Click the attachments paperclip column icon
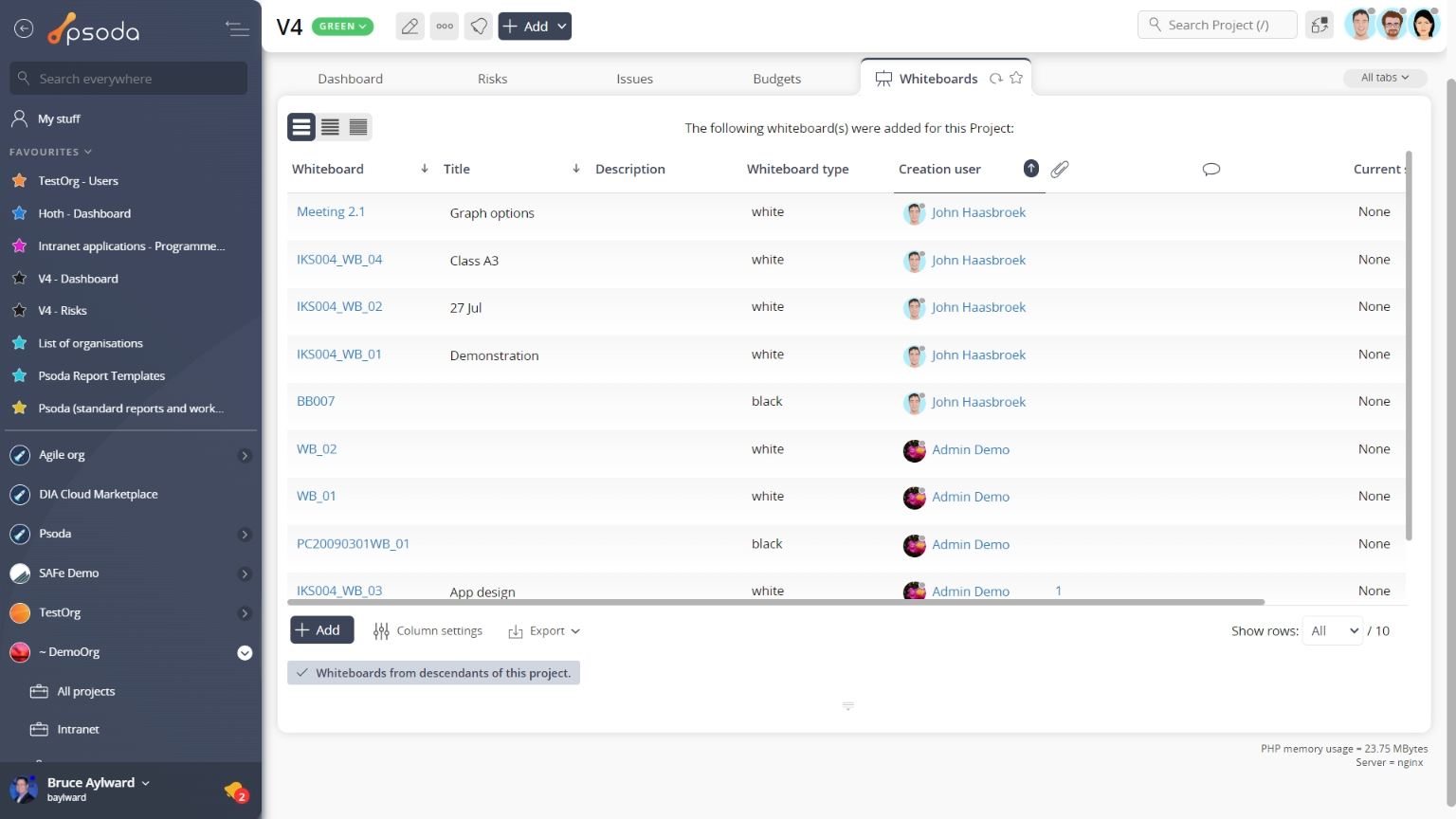 (x=1060, y=169)
